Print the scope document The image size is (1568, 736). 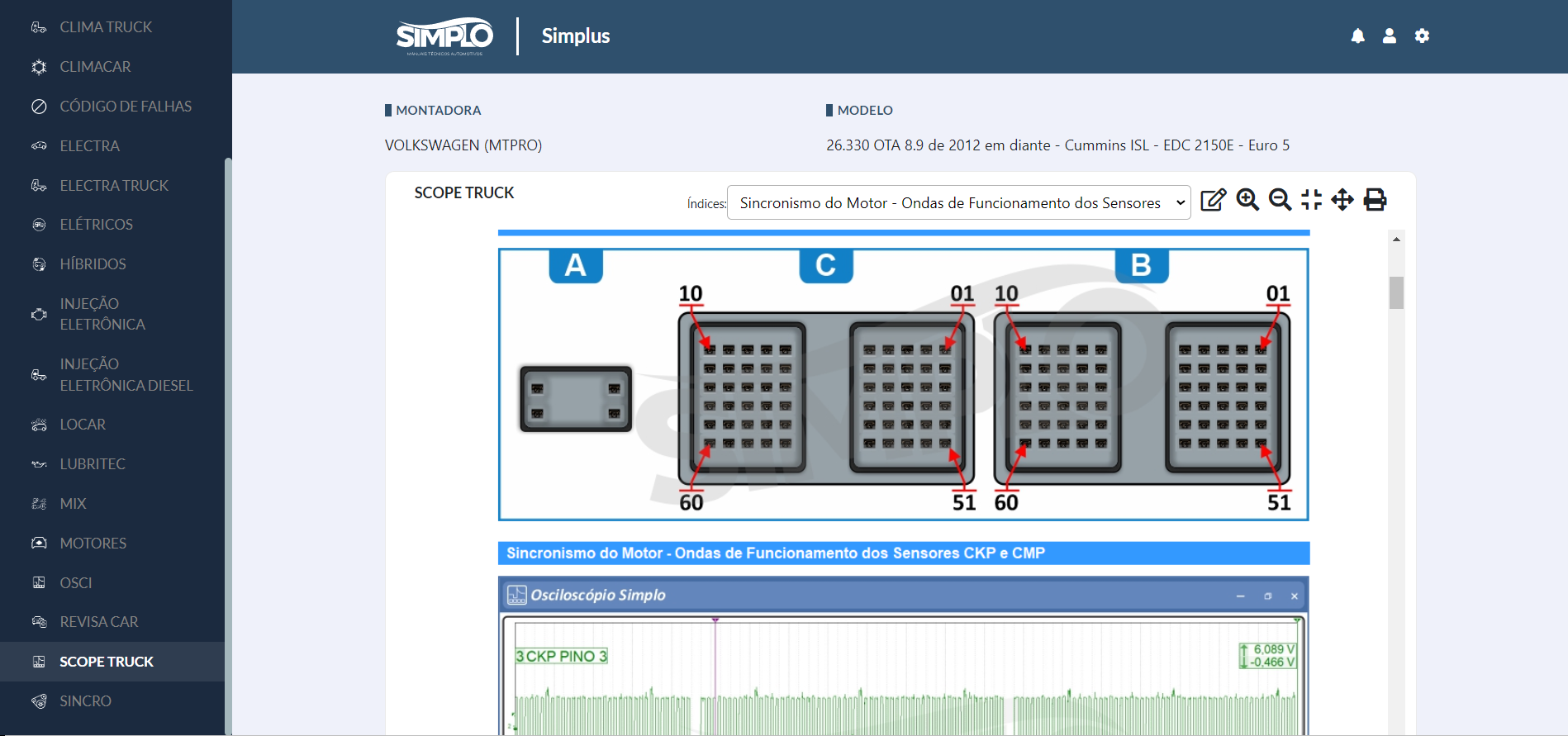point(1375,200)
